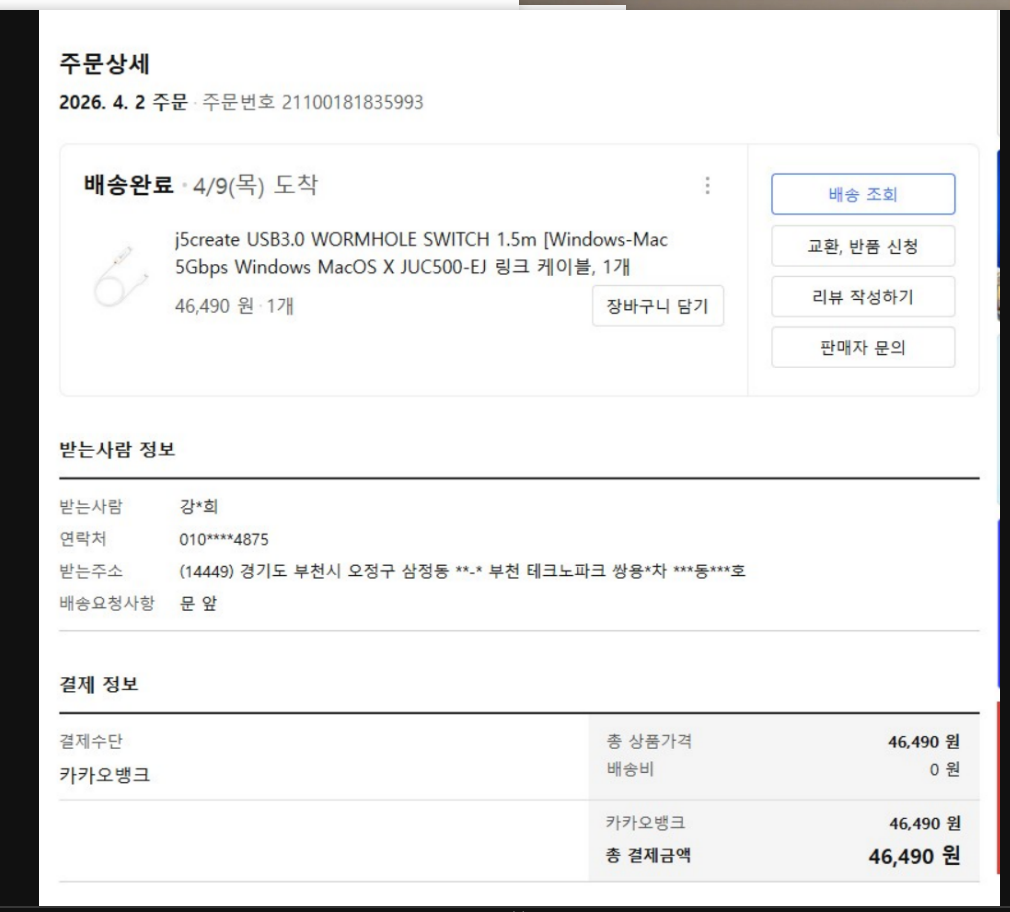Select the order number 21100181835993
Screen dimensions: 1010x912
point(352,102)
